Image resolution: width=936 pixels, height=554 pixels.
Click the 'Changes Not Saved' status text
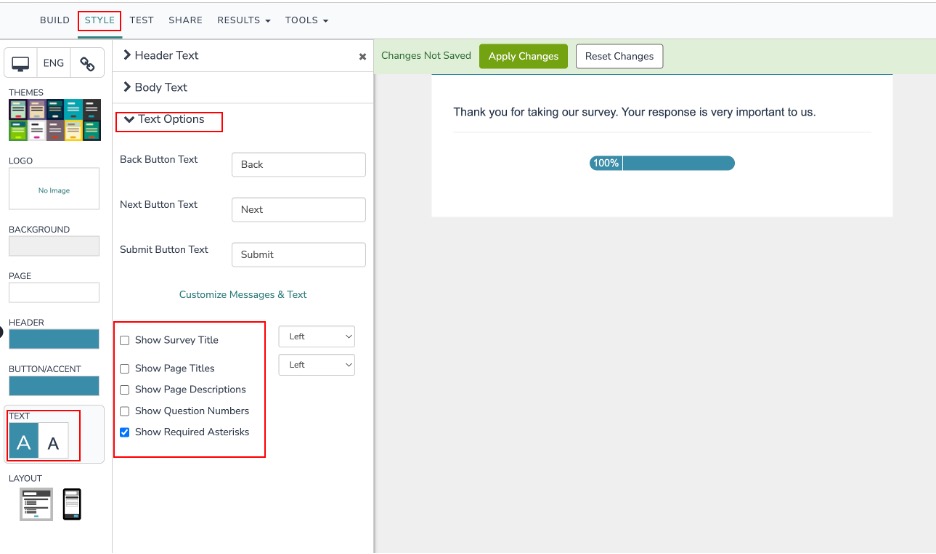426,56
